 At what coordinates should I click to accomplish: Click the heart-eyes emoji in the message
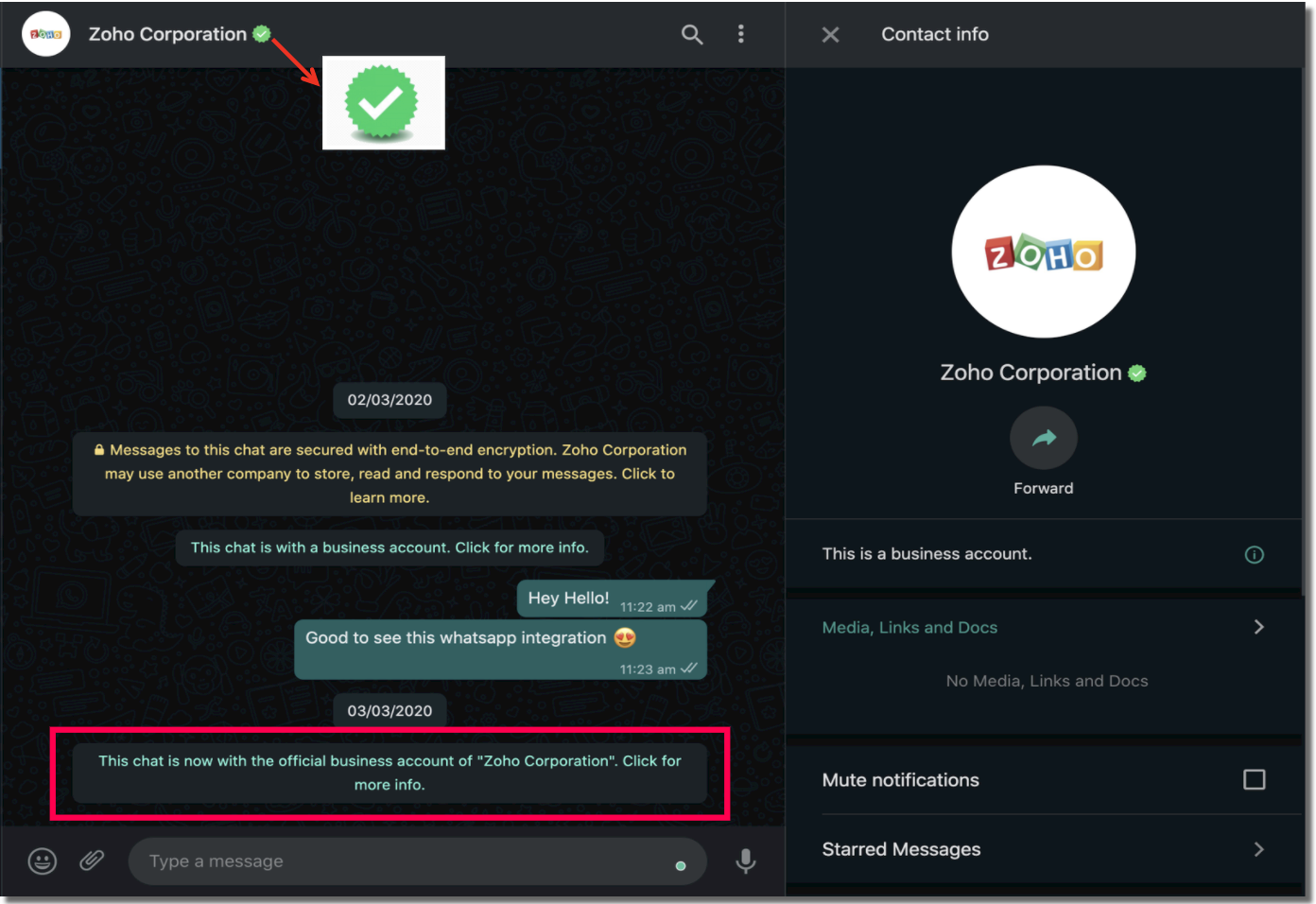[625, 638]
